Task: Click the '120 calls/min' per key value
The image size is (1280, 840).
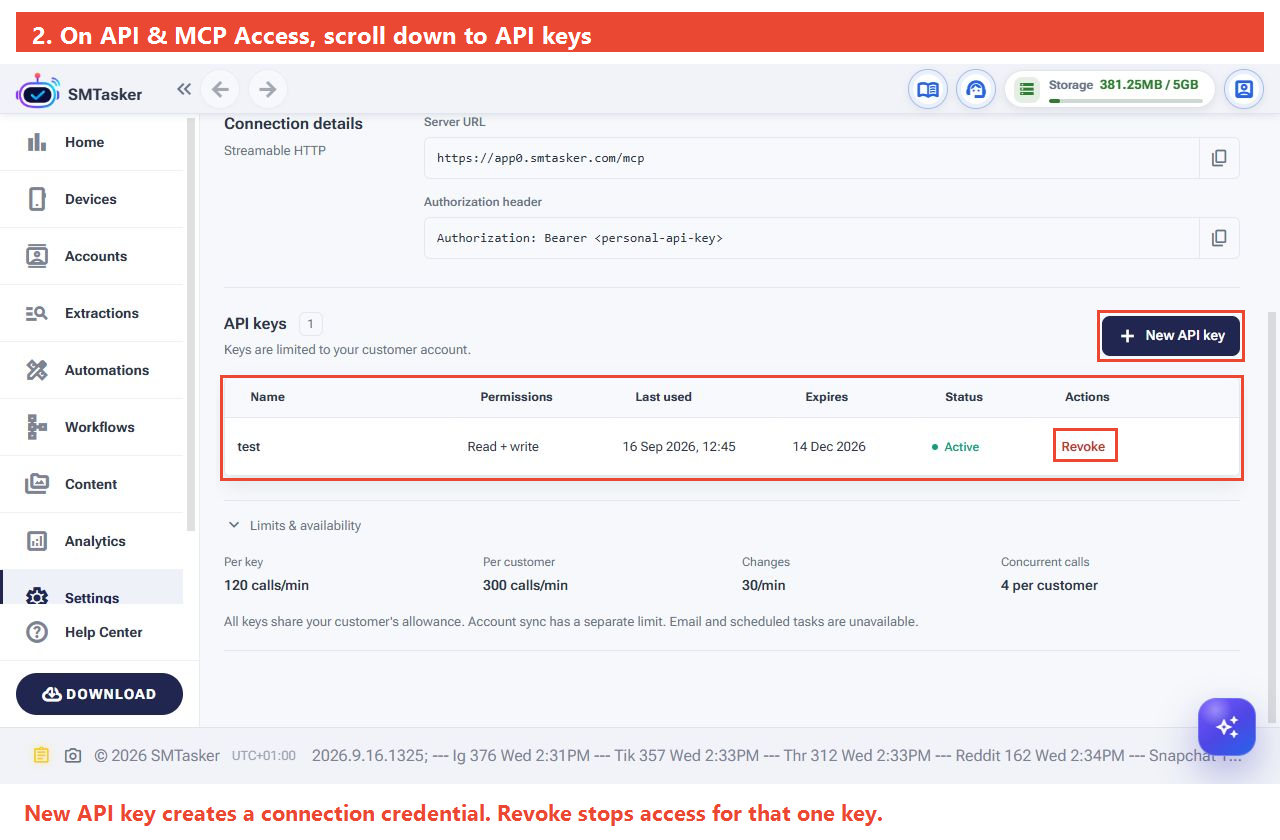Action: click(x=267, y=585)
